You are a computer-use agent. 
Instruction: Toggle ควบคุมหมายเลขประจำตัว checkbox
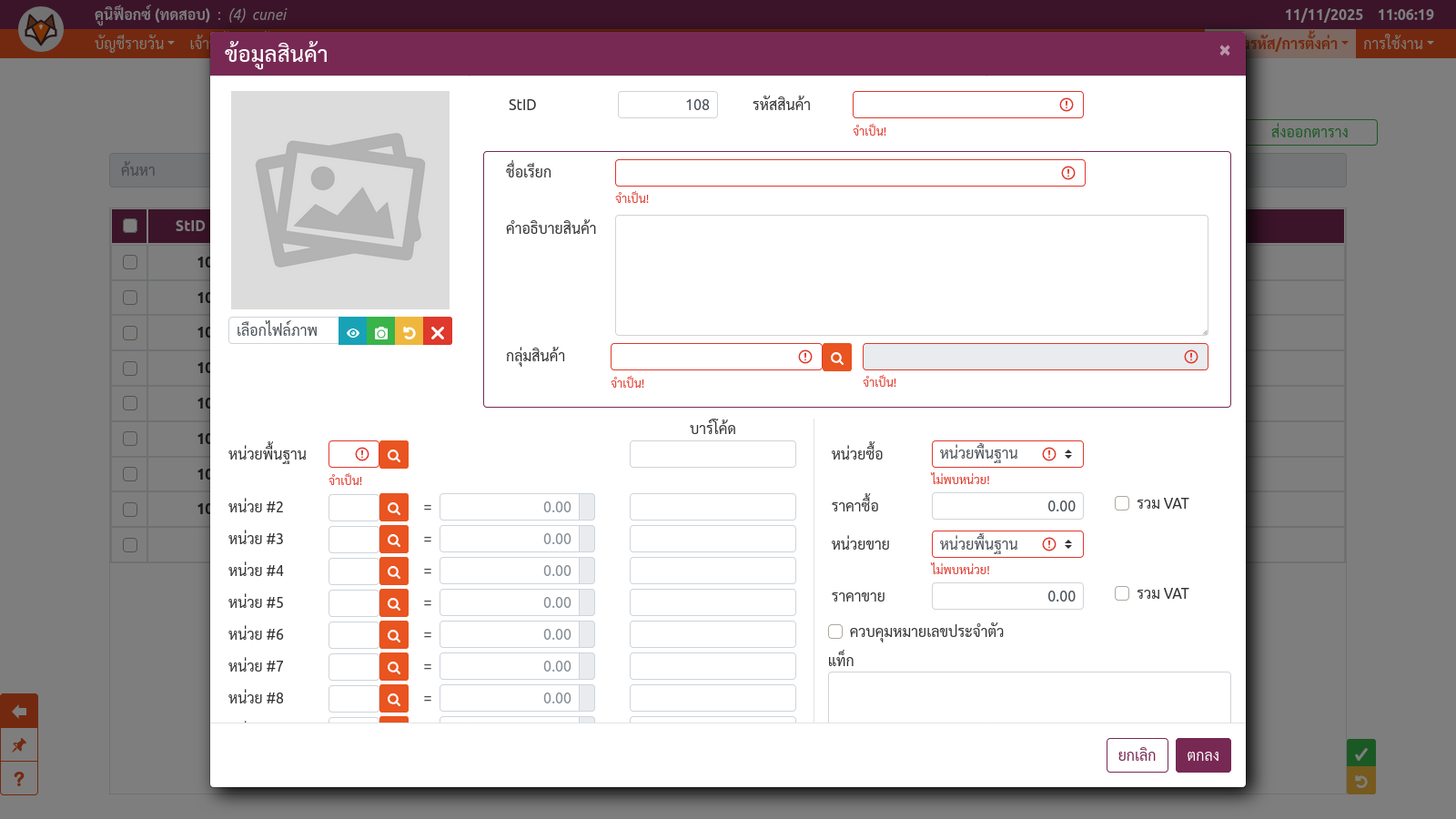(x=835, y=632)
